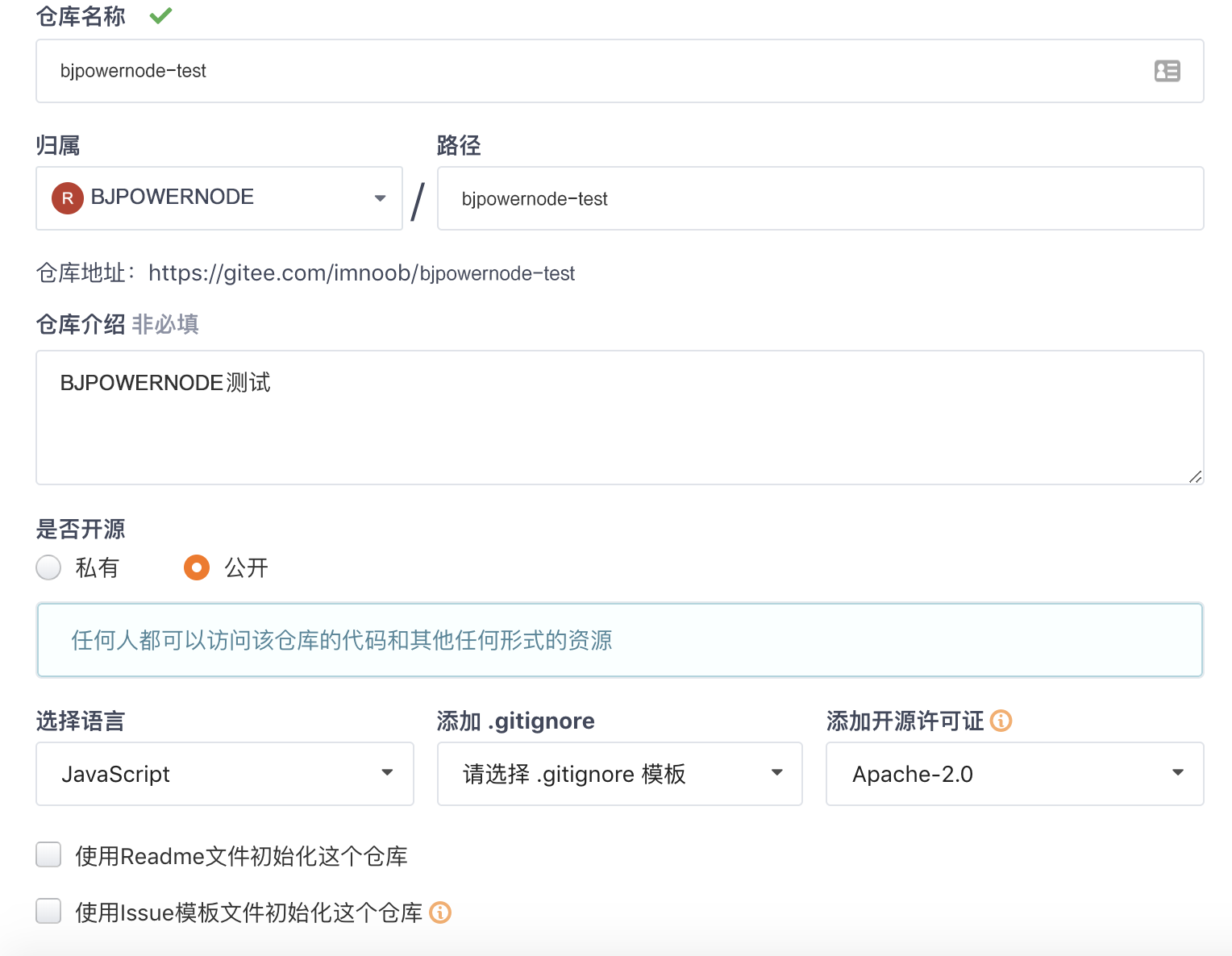Click the 非必填 optional hint text
The height and width of the screenshot is (956, 1232).
point(165,324)
